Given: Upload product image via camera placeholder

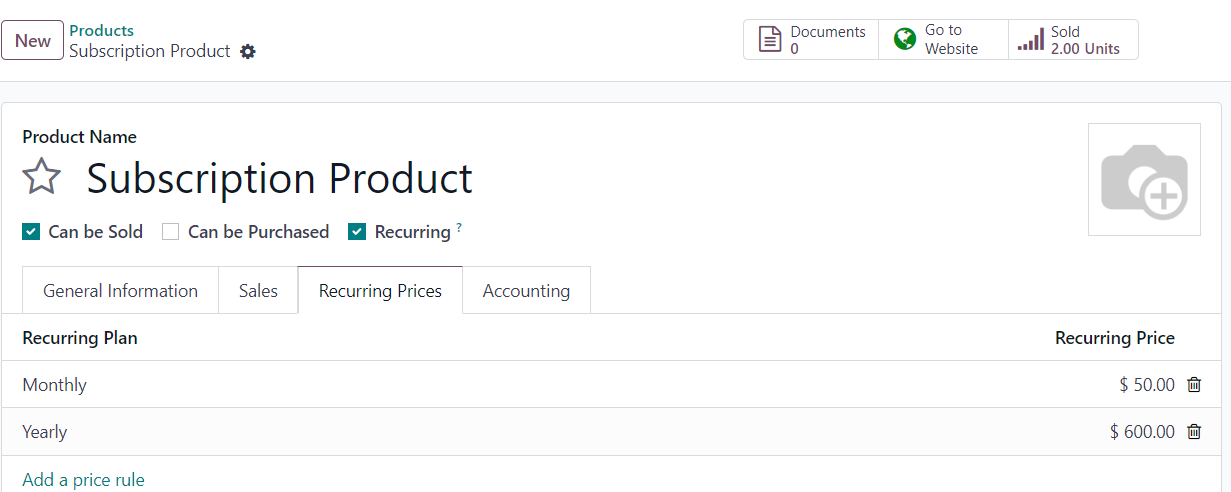Looking at the screenshot, I should [1144, 180].
